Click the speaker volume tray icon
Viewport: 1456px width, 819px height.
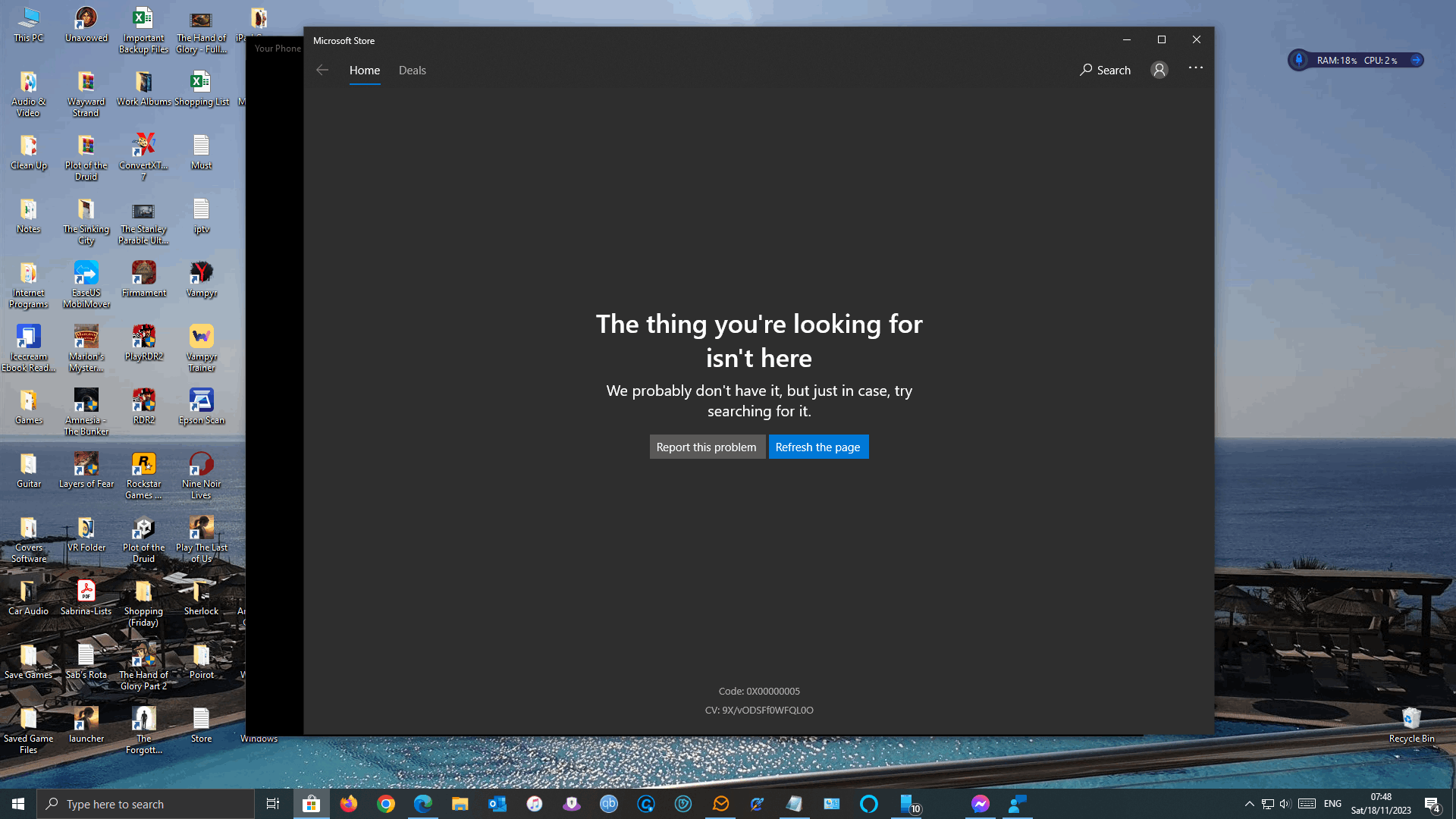click(1285, 804)
